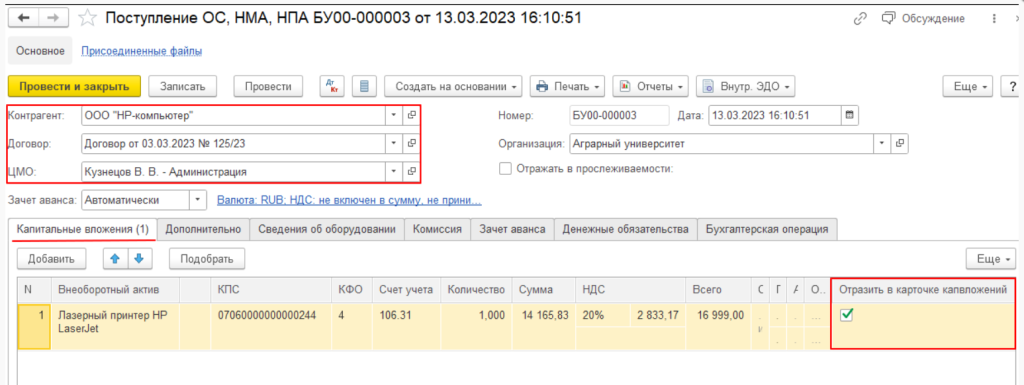Open Организация record via open icon
1024x385 pixels.
[x=899, y=143]
